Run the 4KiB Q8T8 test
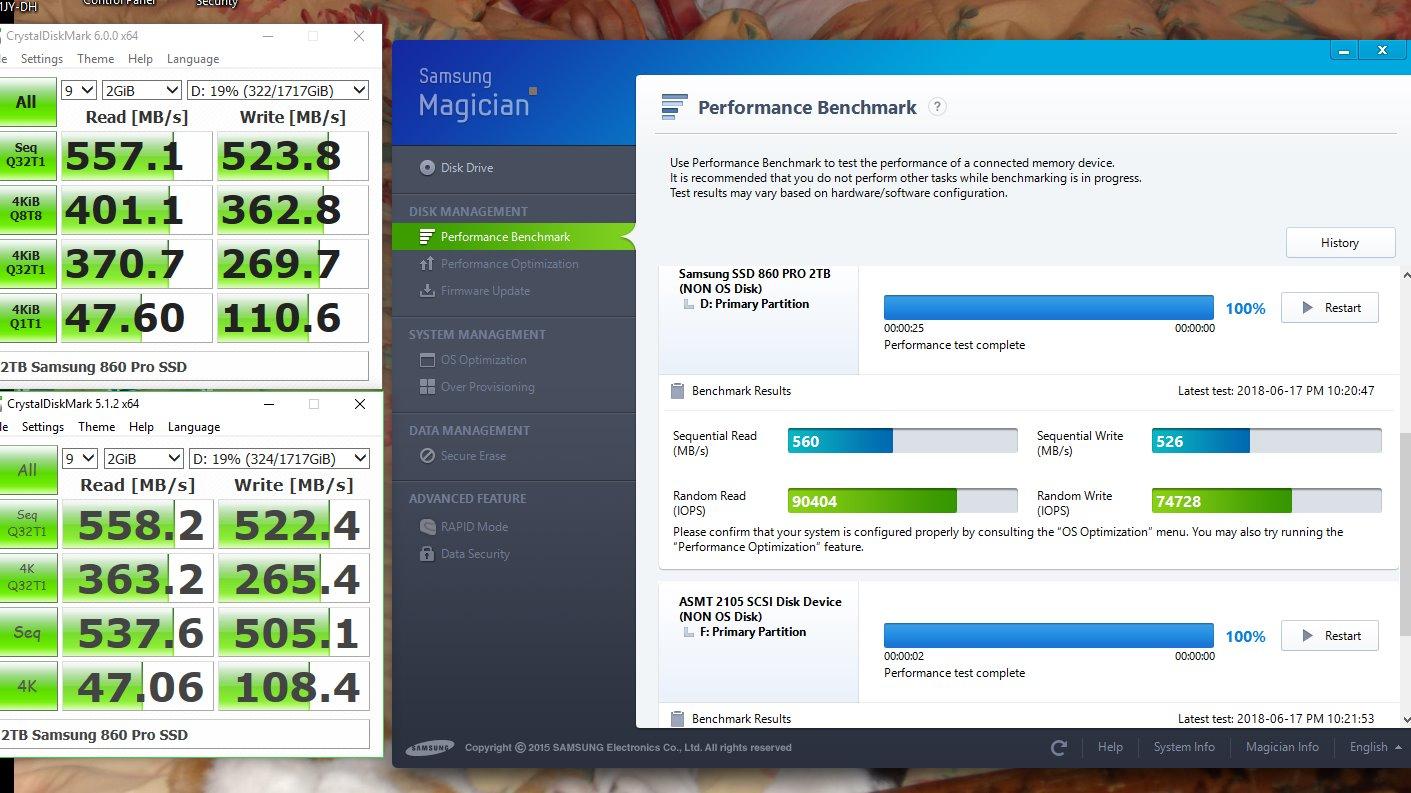The height and width of the screenshot is (793, 1411). (x=26, y=210)
